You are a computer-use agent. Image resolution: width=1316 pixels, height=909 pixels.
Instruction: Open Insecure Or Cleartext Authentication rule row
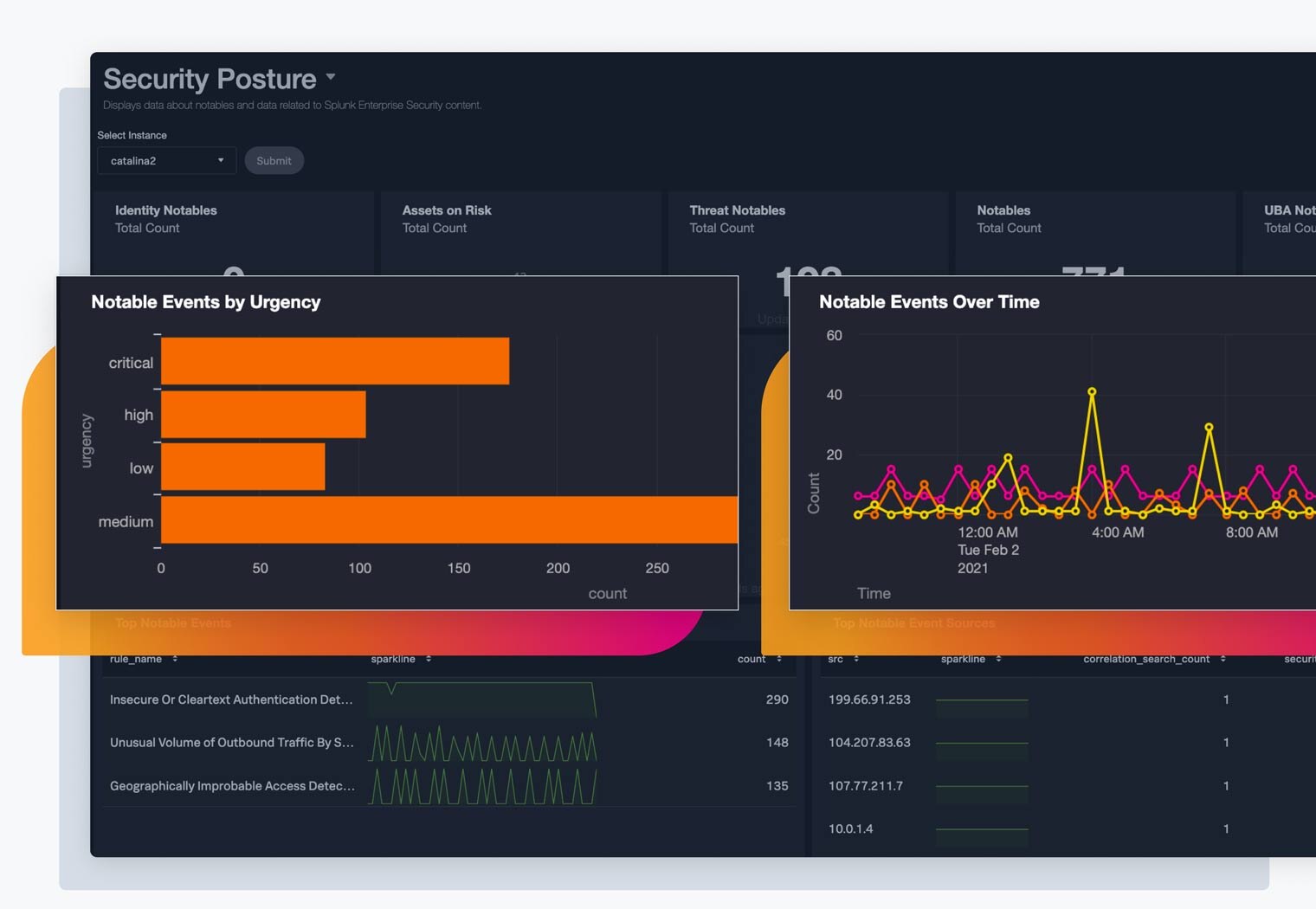tap(231, 699)
